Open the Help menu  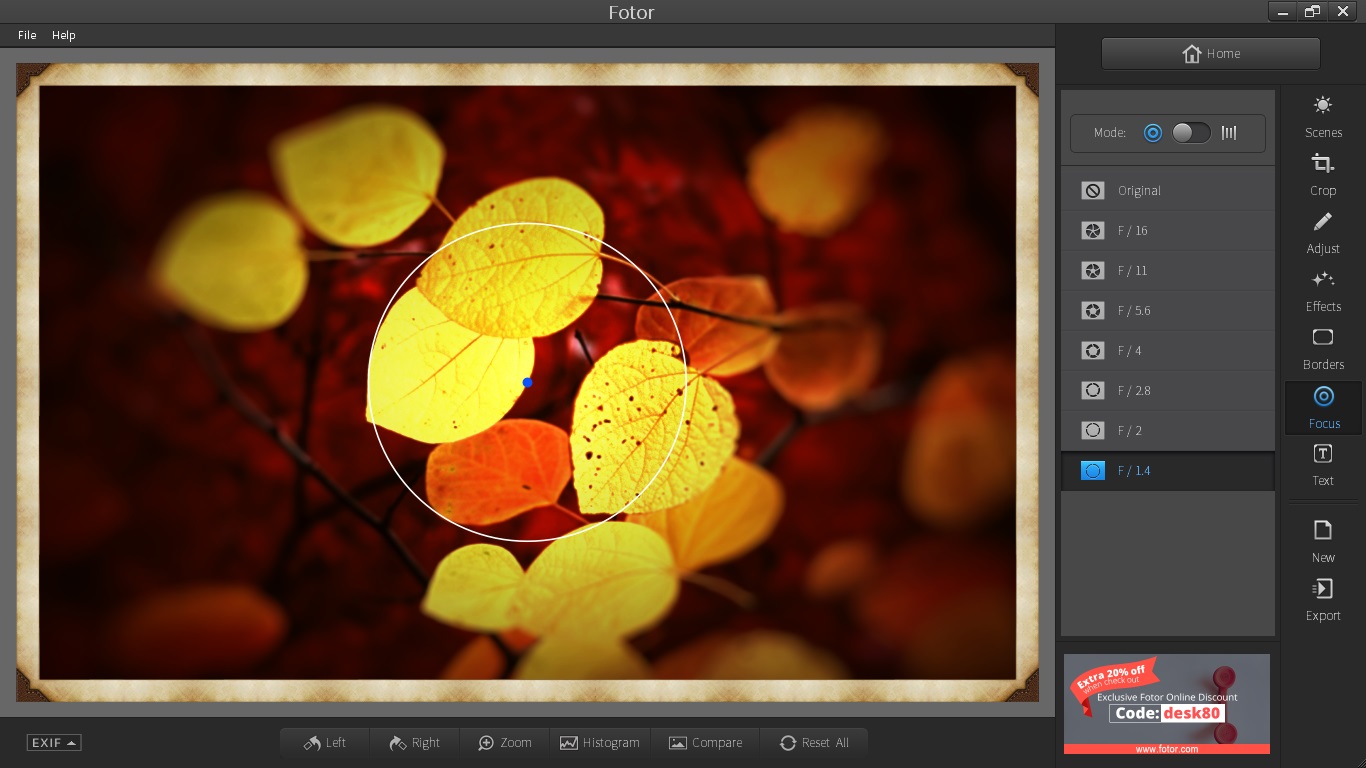64,35
